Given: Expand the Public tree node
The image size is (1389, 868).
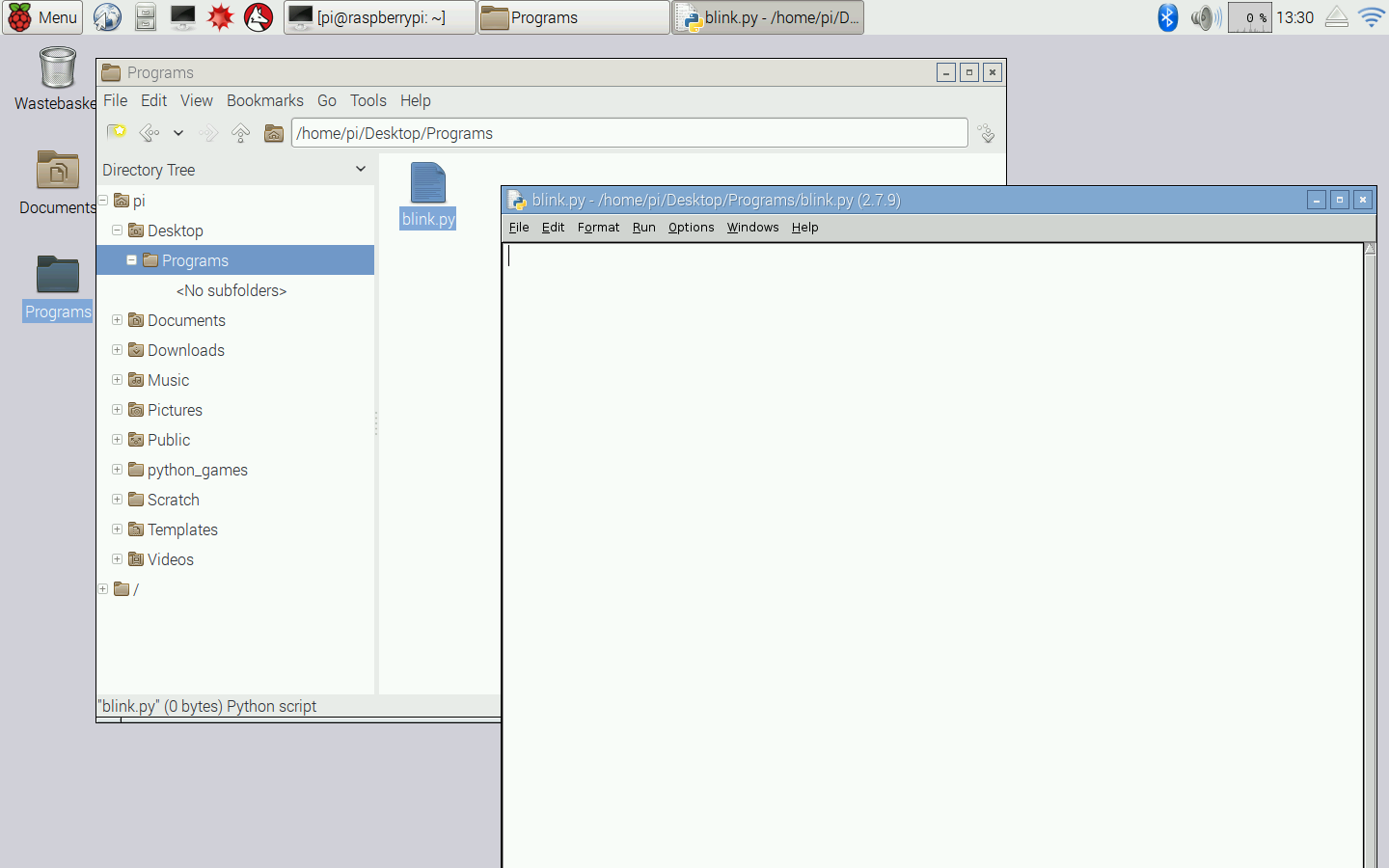Looking at the screenshot, I should [117, 439].
